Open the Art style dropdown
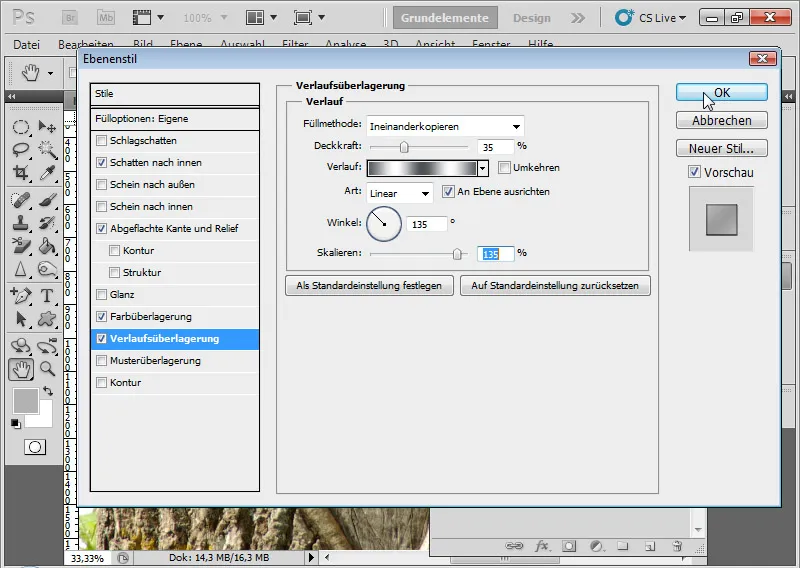800x568 pixels. tap(399, 193)
